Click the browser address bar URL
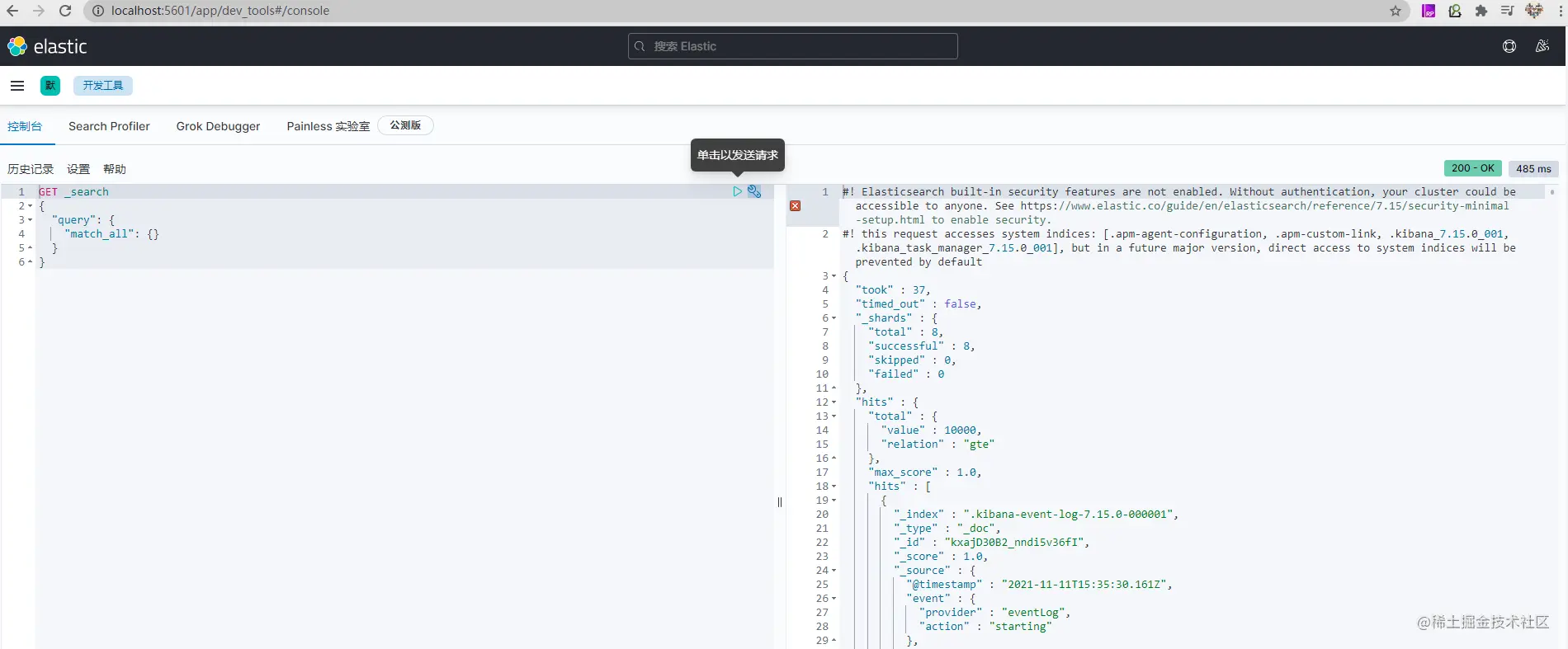1568x649 pixels. (x=220, y=11)
